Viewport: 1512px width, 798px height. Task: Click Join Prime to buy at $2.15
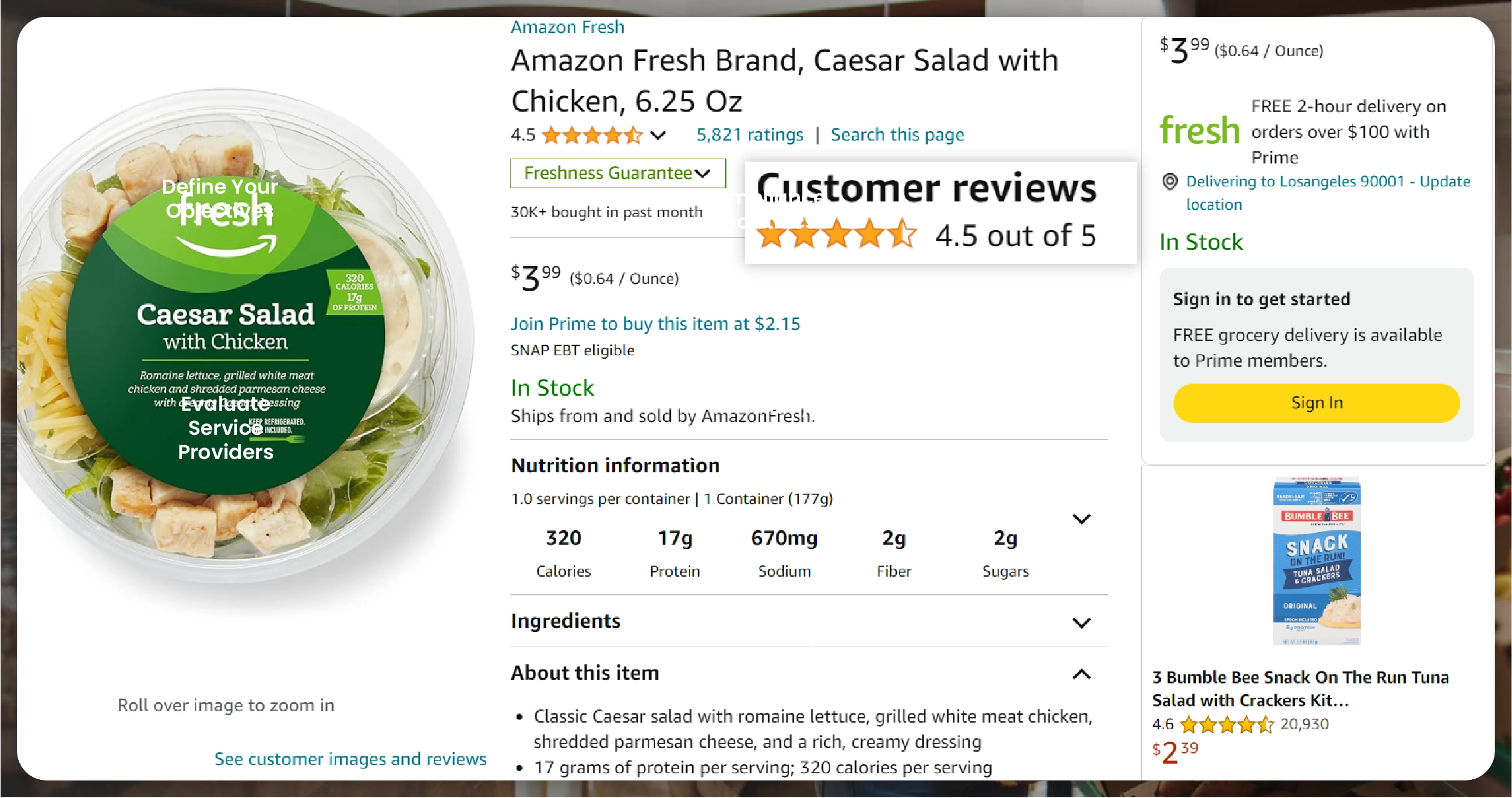point(655,324)
